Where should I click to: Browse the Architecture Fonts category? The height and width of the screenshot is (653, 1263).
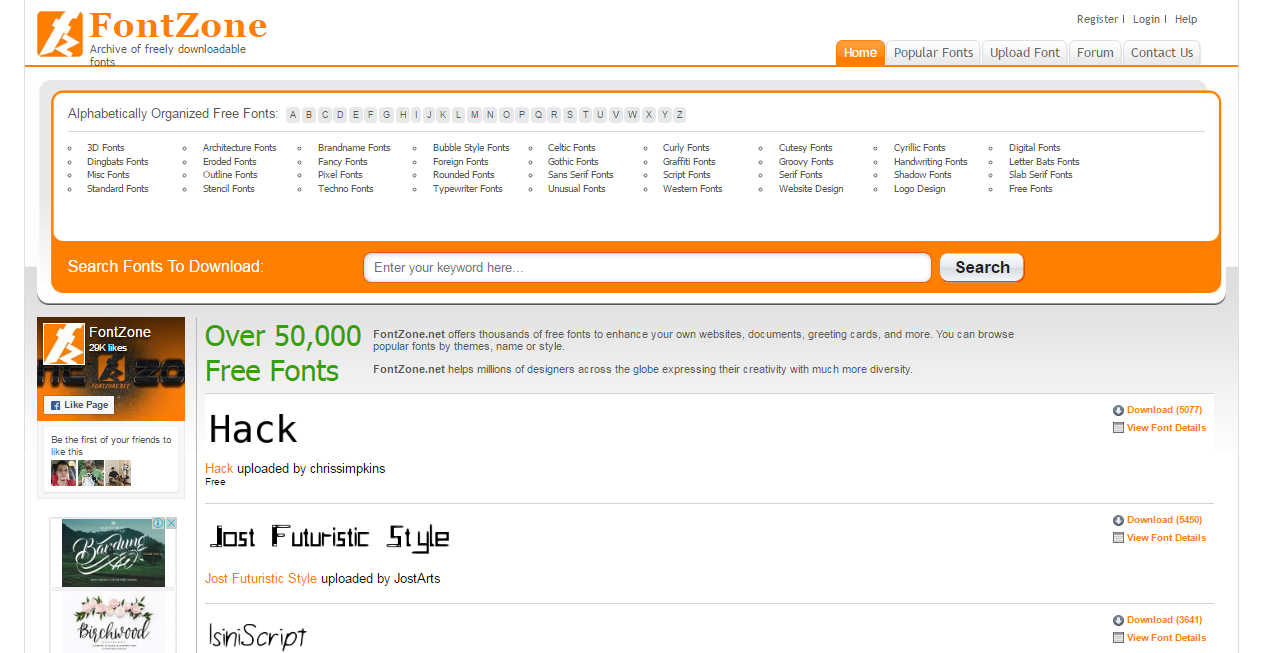240,148
